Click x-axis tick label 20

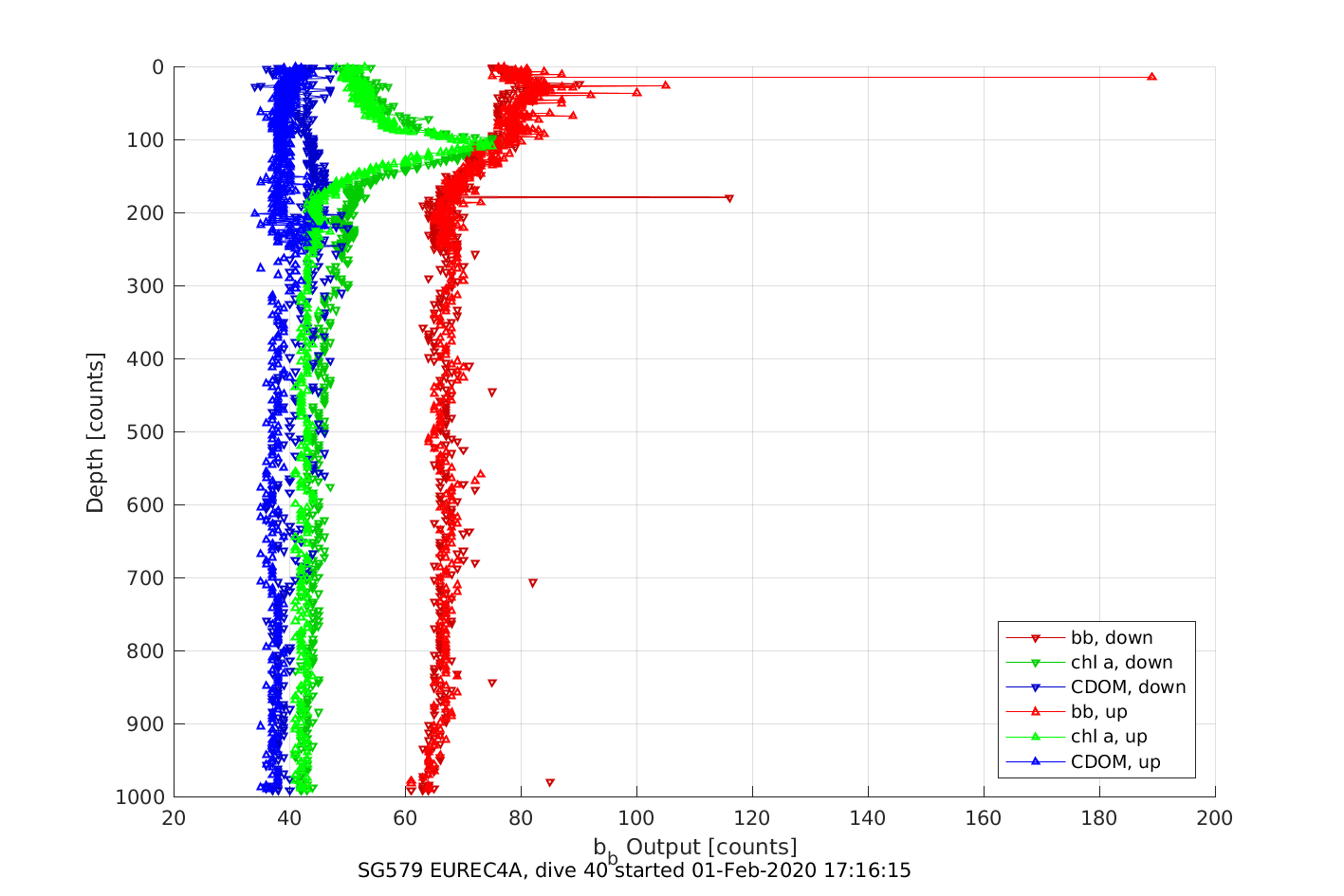(174, 818)
